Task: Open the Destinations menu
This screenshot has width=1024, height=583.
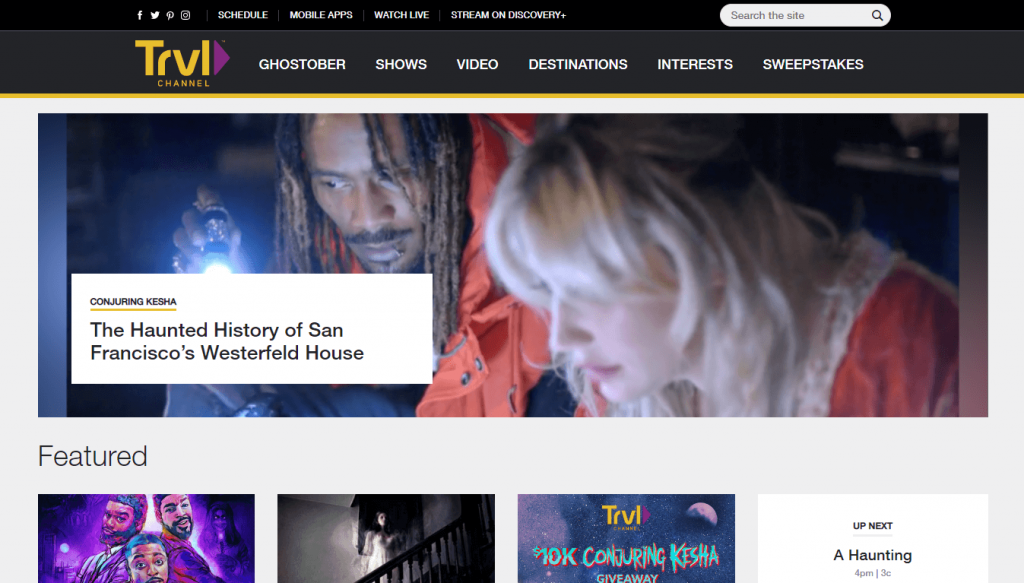Action: coord(578,65)
